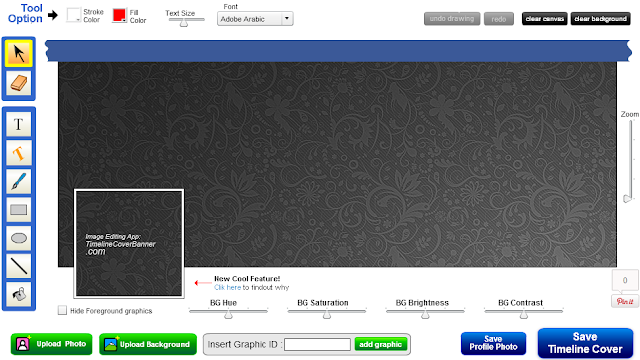Click the Save Profile Photo button
Screen dimensions: 640x360
click(x=493, y=343)
